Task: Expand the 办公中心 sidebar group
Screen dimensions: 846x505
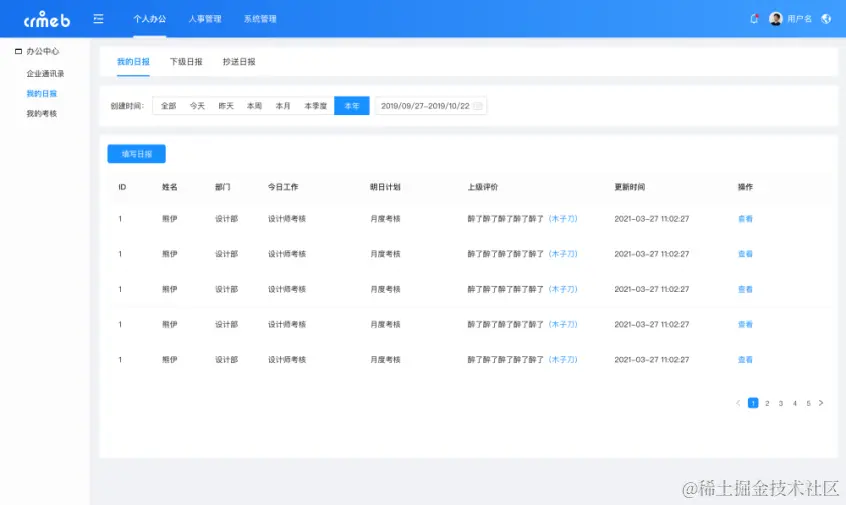Action: pyautogui.click(x=43, y=51)
